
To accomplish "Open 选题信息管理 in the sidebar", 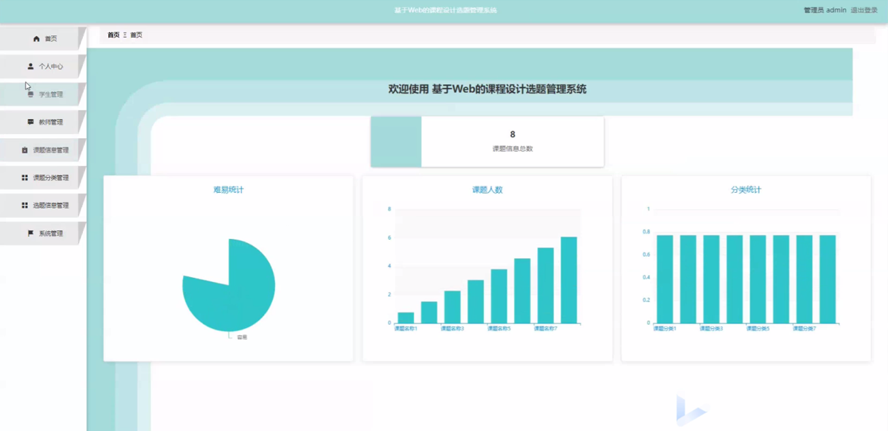I will (x=42, y=205).
